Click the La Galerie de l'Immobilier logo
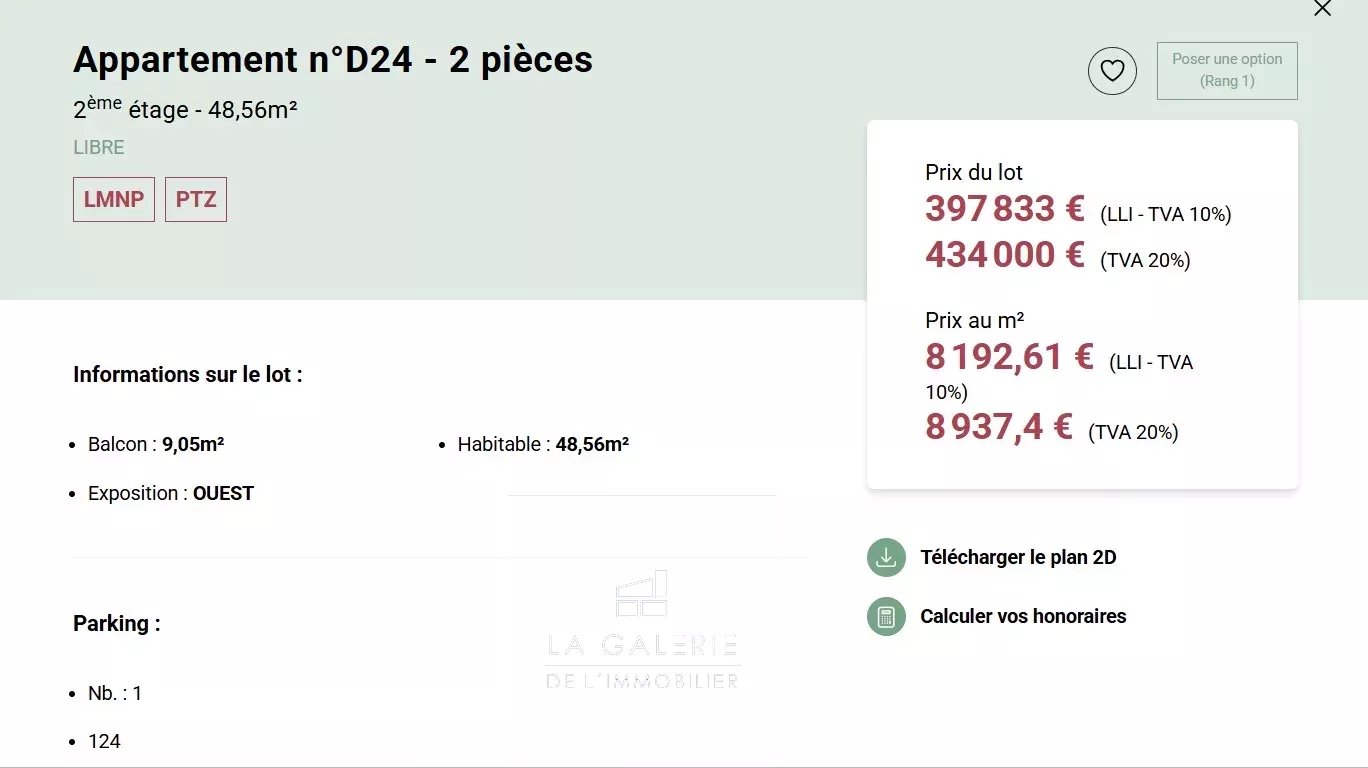Screen dimensions: 1368x768 coord(642,631)
